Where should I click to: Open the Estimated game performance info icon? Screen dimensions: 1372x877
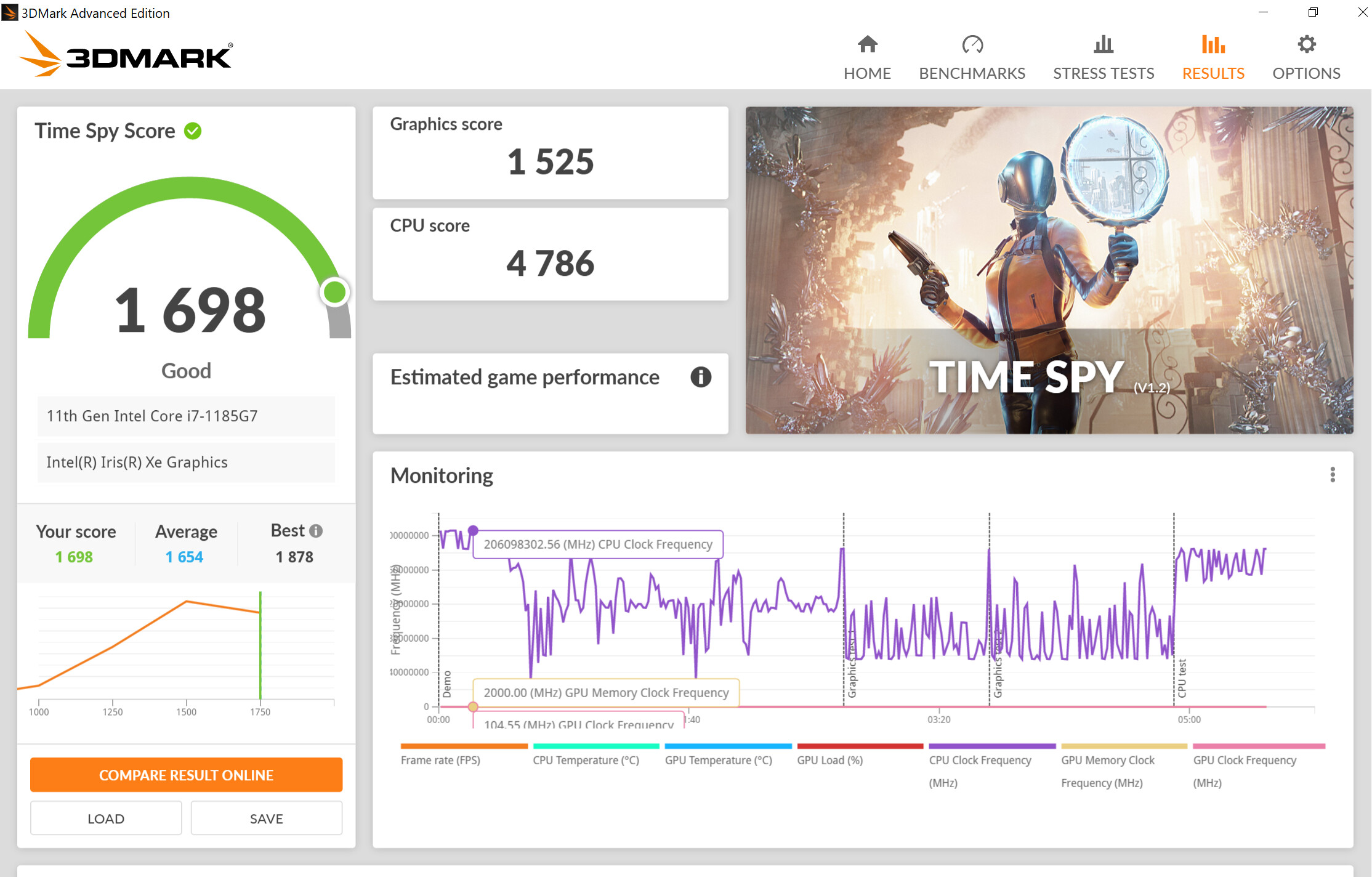pos(701,378)
